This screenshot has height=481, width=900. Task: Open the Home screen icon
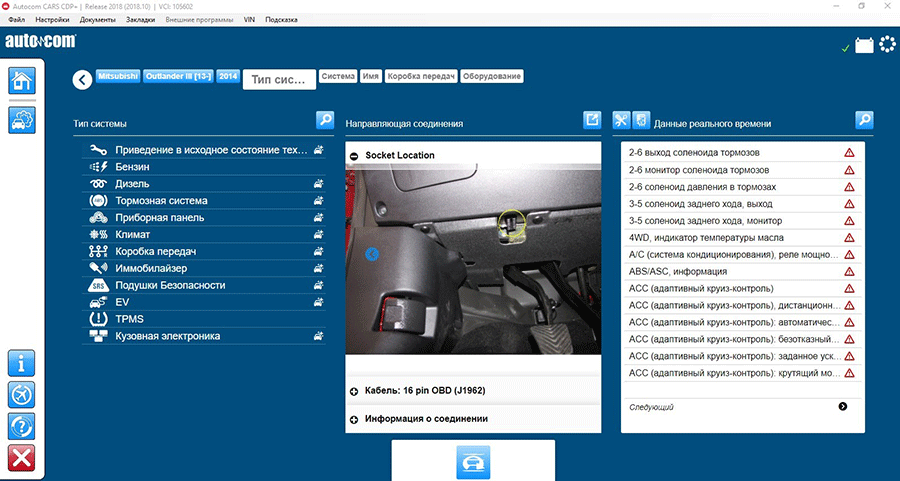(x=22, y=80)
